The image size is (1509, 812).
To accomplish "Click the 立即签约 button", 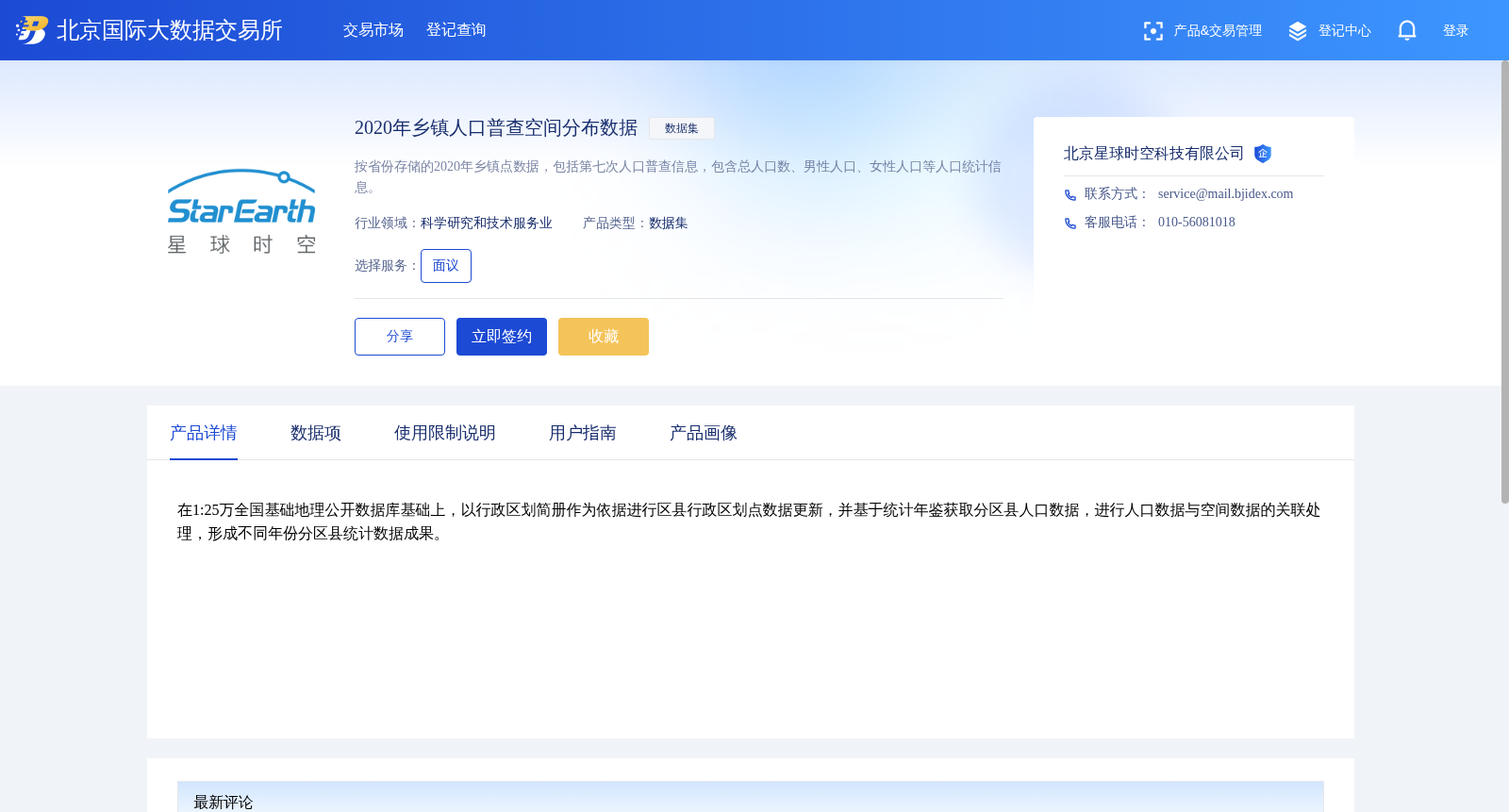I will point(502,337).
